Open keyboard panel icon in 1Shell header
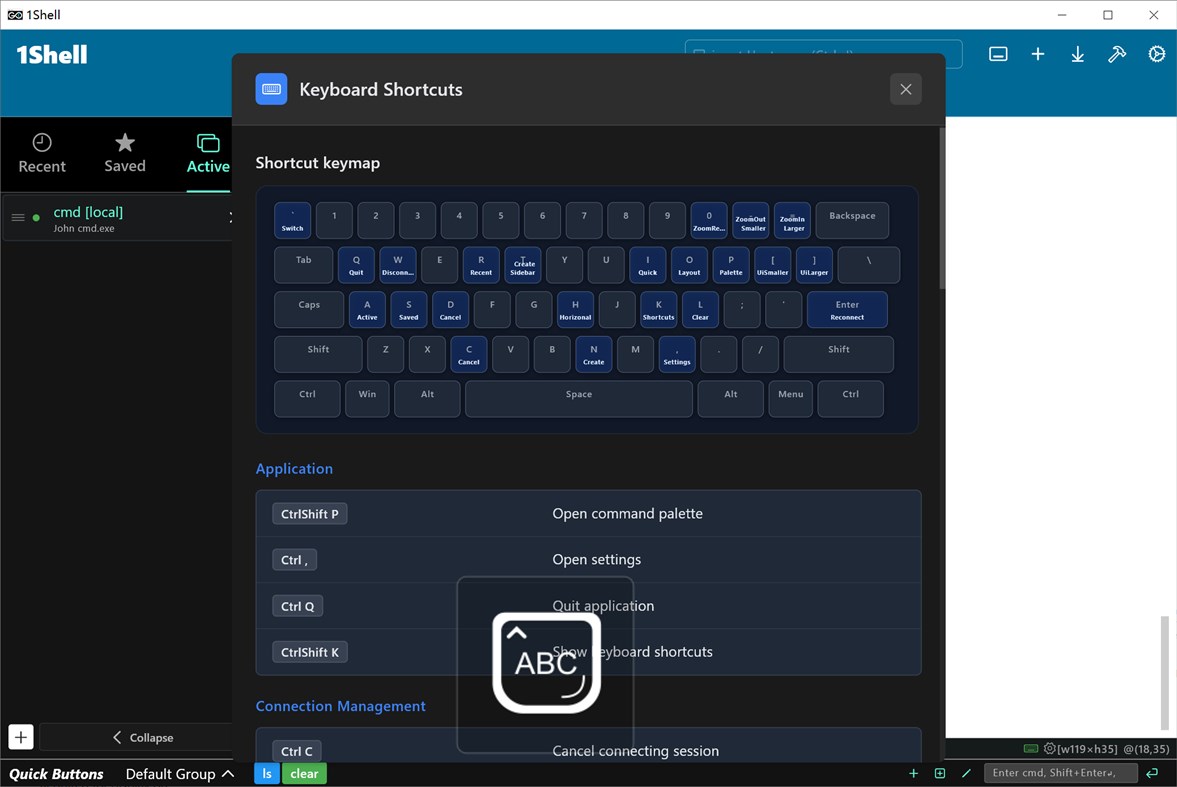The height and width of the screenshot is (787, 1177). click(998, 54)
